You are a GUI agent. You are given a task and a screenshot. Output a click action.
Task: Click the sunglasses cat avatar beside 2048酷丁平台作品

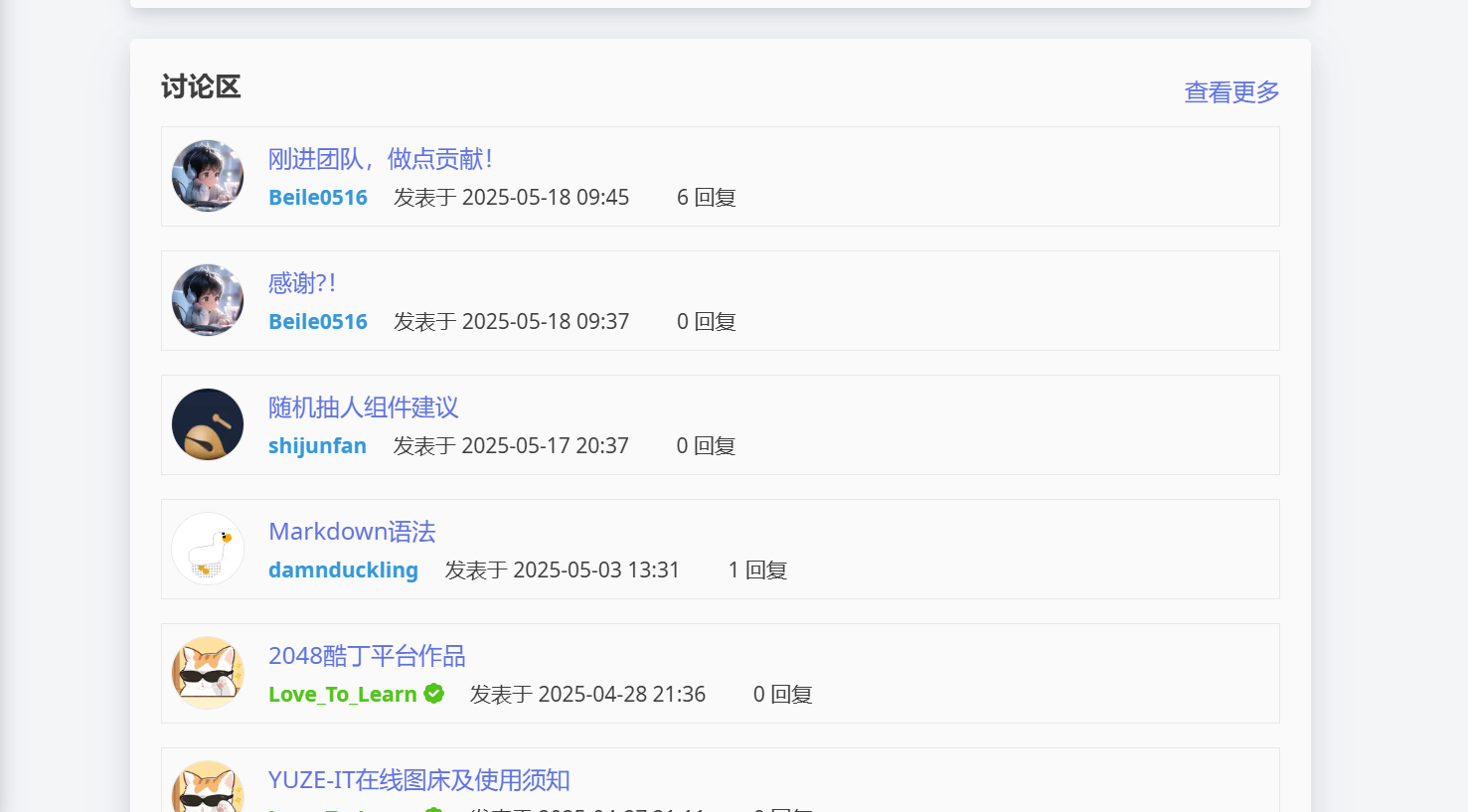pos(208,673)
